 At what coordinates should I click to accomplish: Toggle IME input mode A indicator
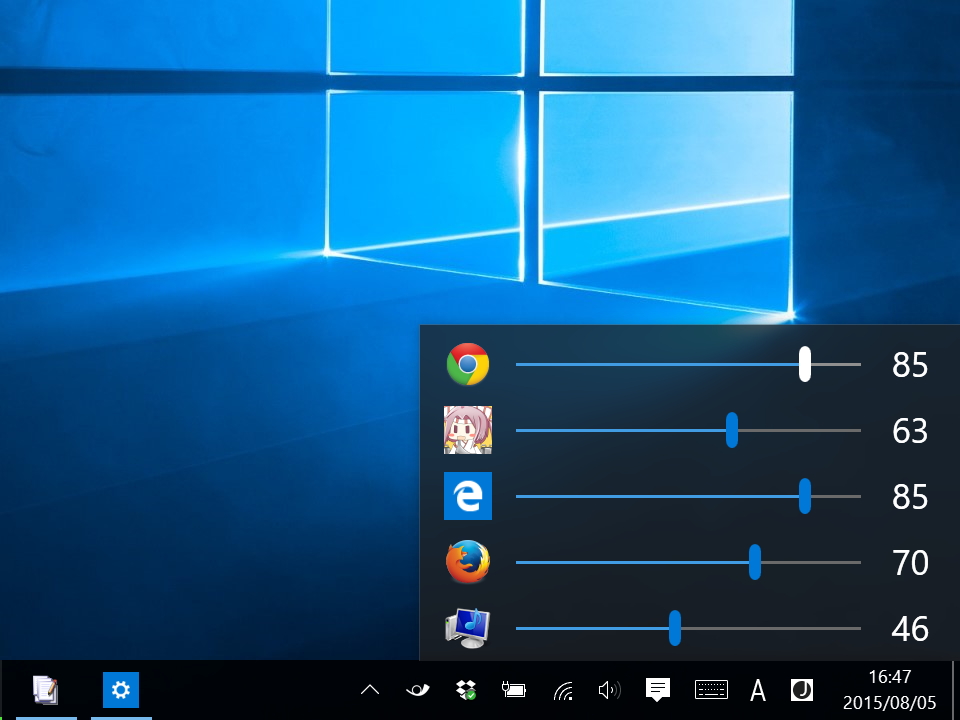tap(758, 691)
